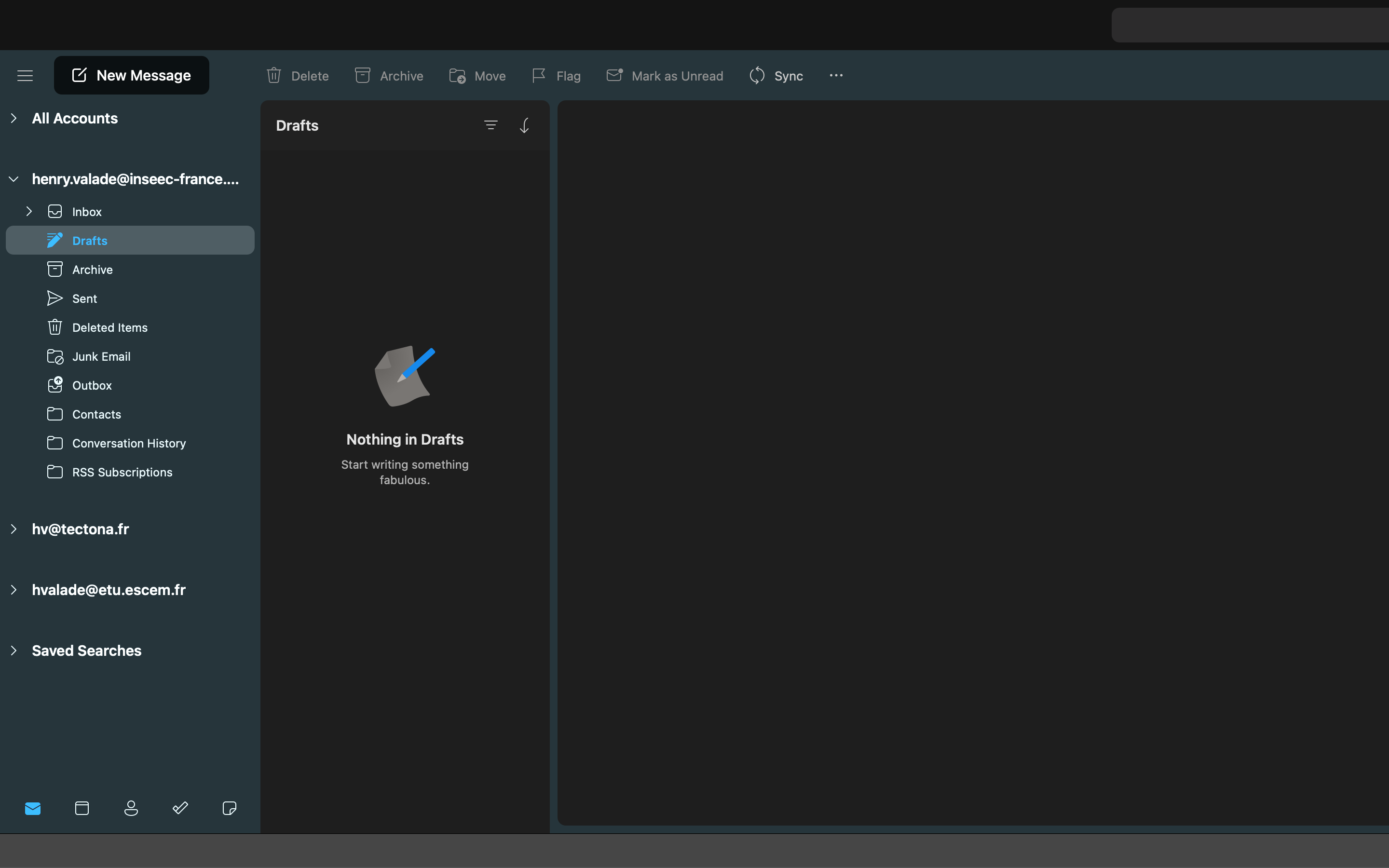Select the Junk Email folder
This screenshot has width=1389, height=868.
coord(101,356)
